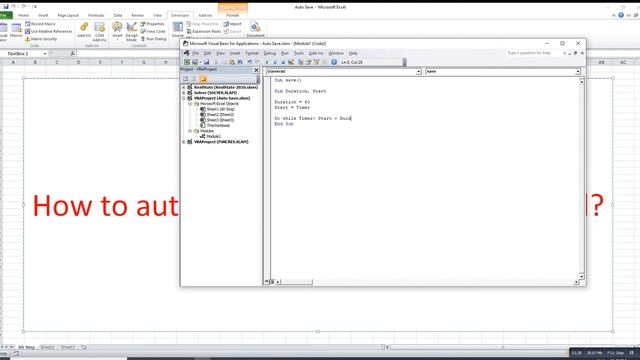
Task: Toggle Folders in Project panel
Action: 203,79
